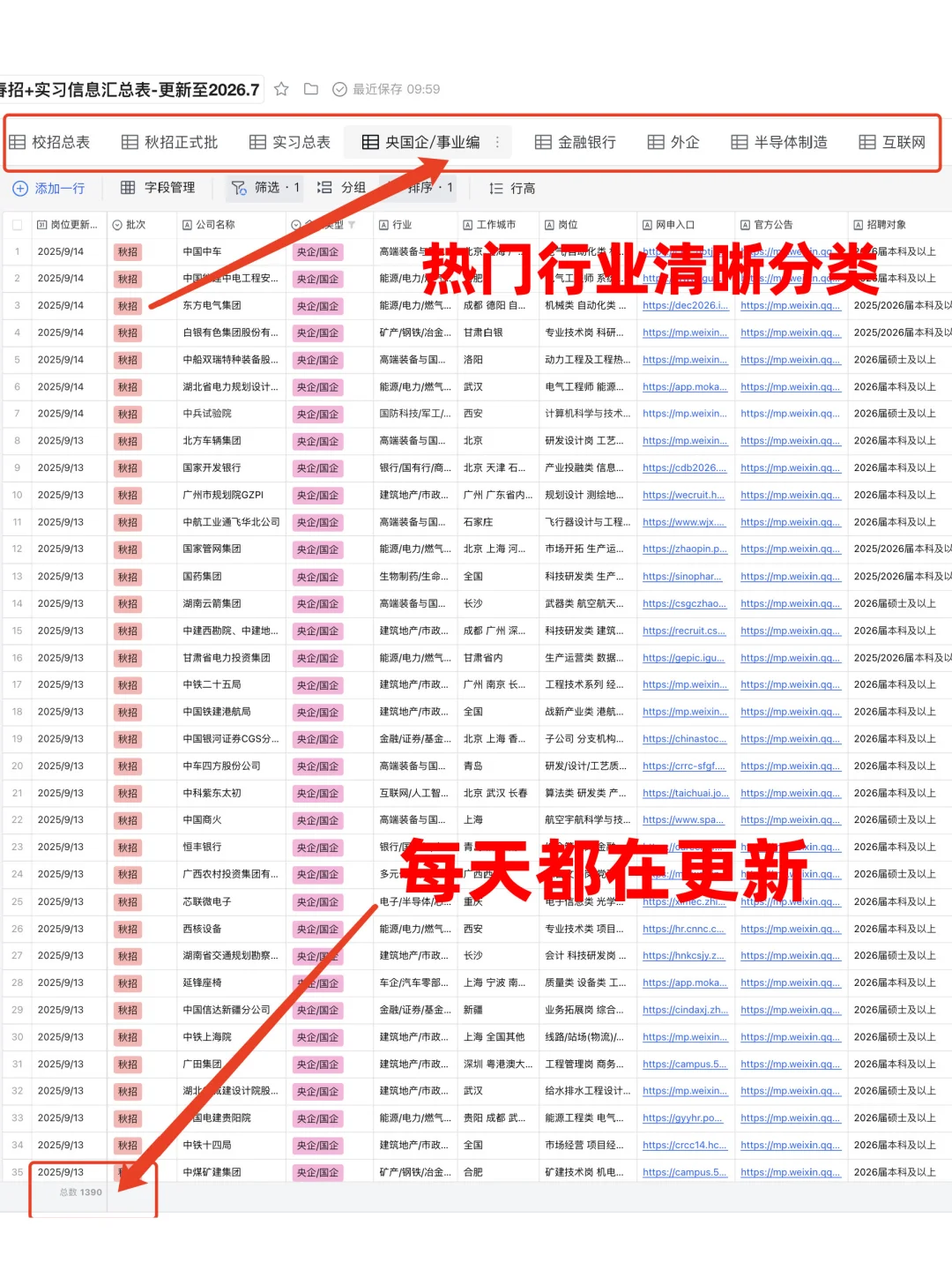Switch to the 实习总表 tab
The height and width of the screenshot is (1270, 952).
pos(290,142)
